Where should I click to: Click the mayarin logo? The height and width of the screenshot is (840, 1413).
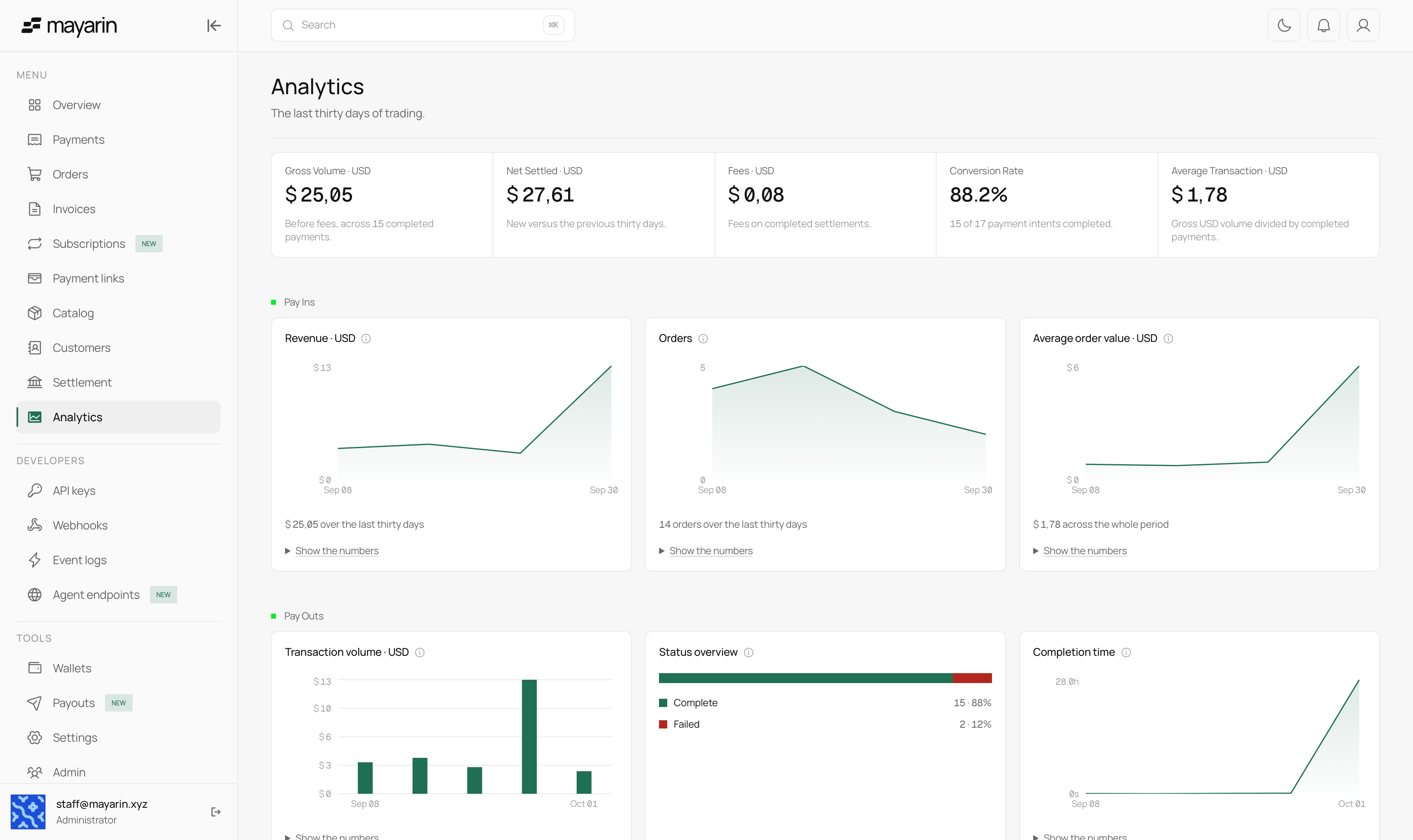[69, 26]
